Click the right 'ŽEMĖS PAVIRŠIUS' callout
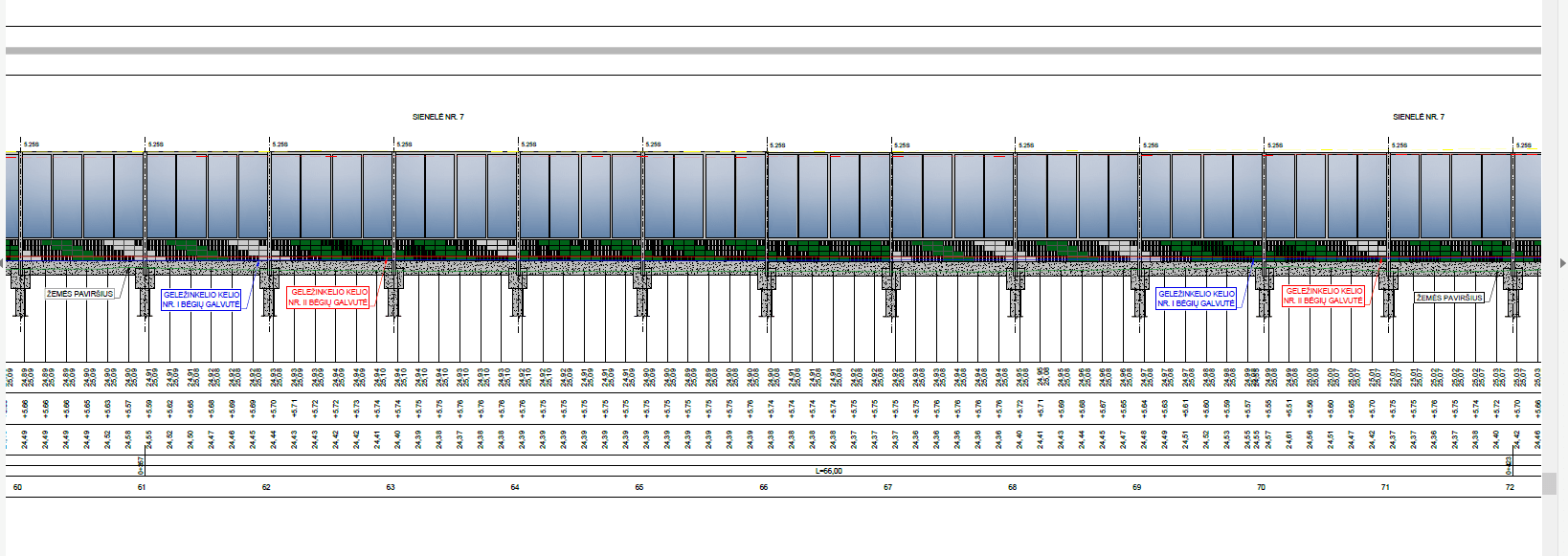Image resolution: width=1568 pixels, height=556 pixels. 1448,298
